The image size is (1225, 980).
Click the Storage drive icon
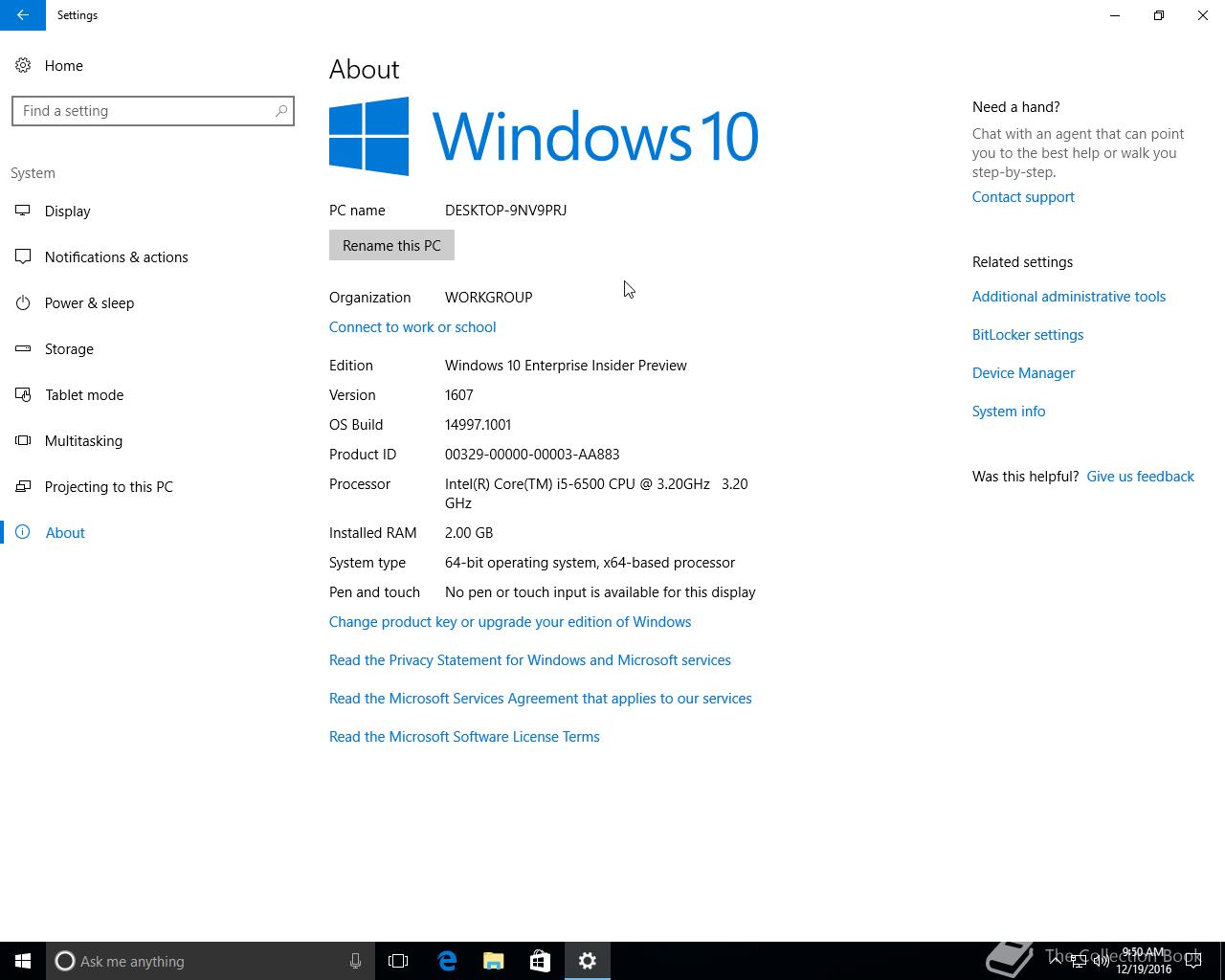[x=23, y=348]
